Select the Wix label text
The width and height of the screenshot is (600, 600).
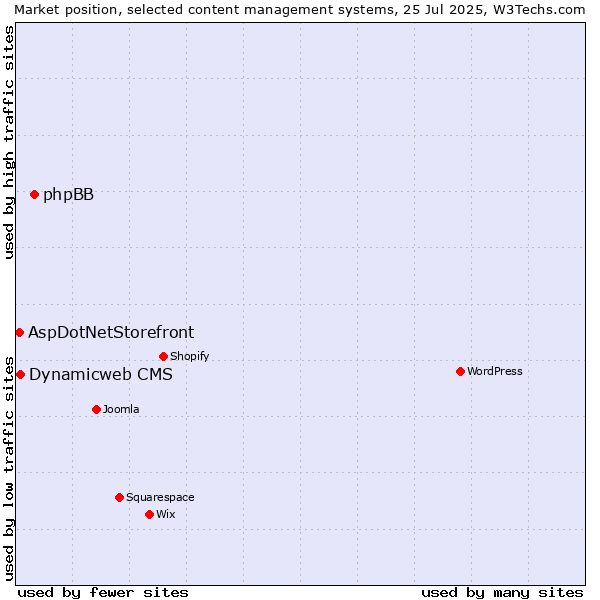pyautogui.click(x=166, y=514)
